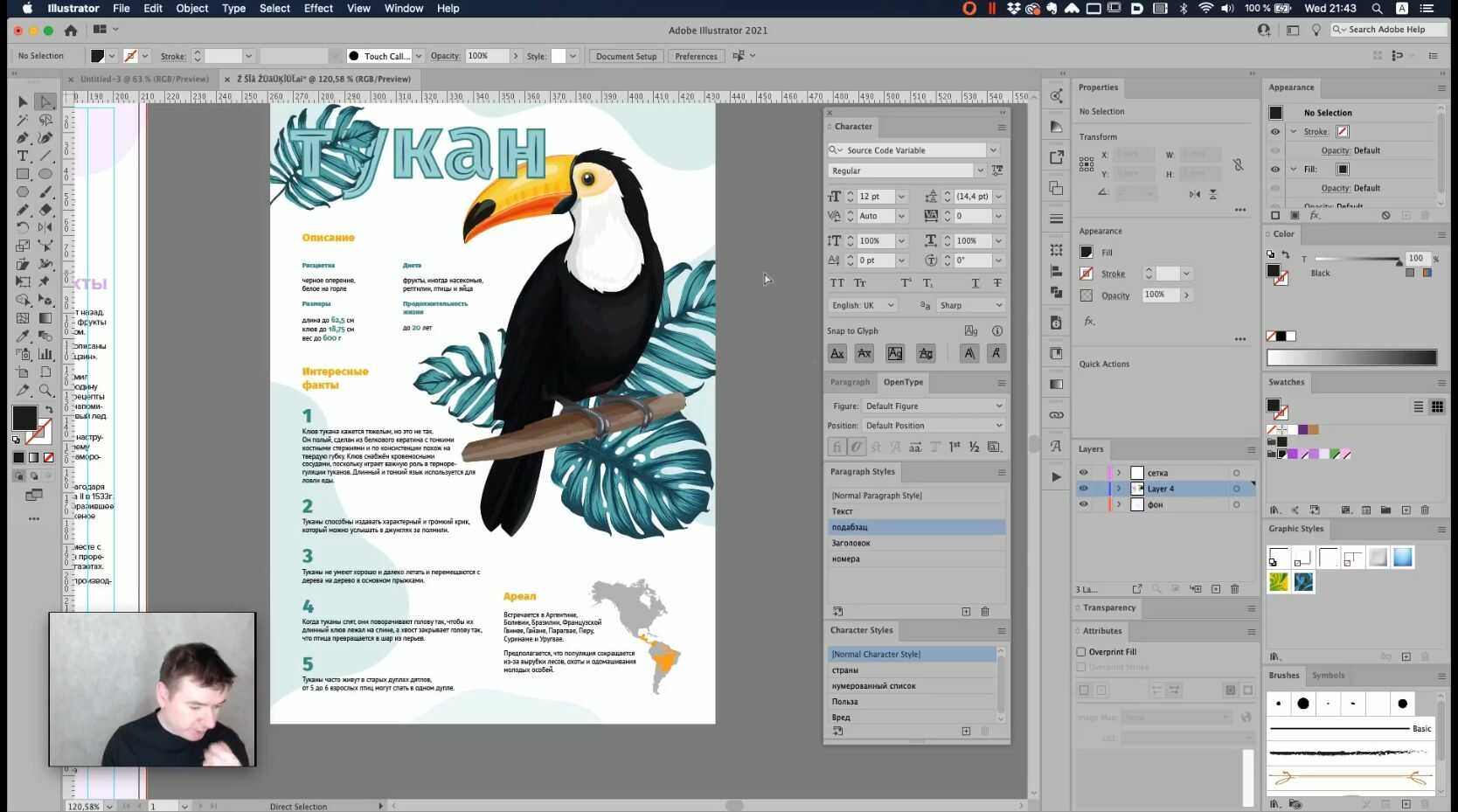The image size is (1458, 812).
Task: Click the Preferences button
Action: pos(696,56)
